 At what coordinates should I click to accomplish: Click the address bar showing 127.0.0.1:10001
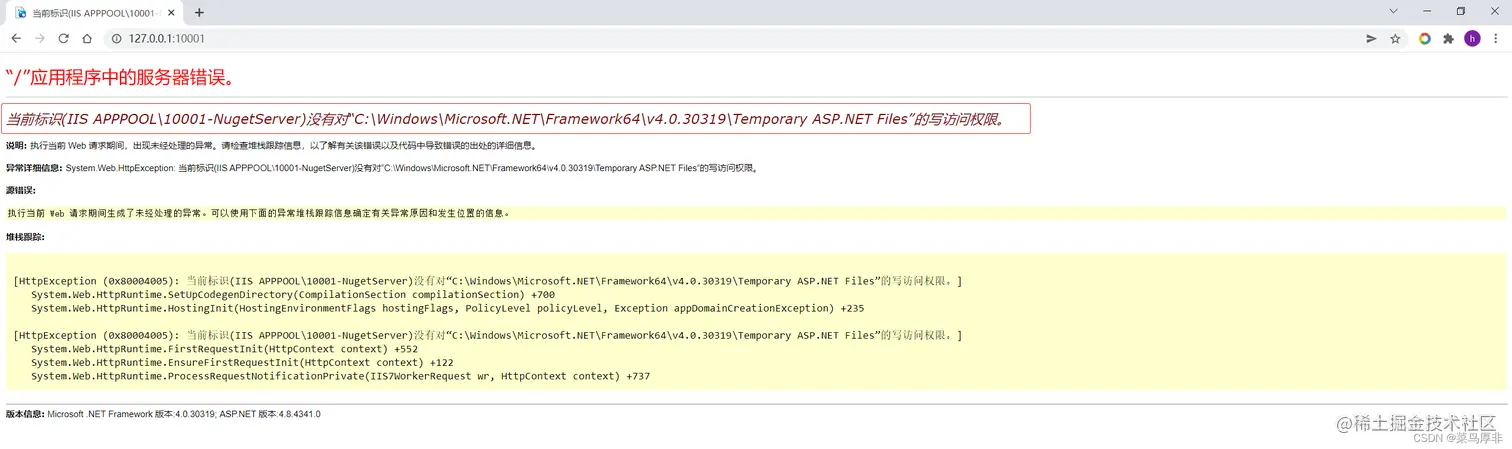pos(730,39)
